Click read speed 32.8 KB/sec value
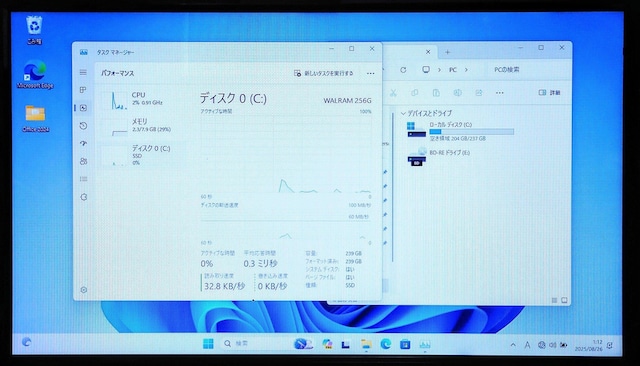 coord(224,286)
